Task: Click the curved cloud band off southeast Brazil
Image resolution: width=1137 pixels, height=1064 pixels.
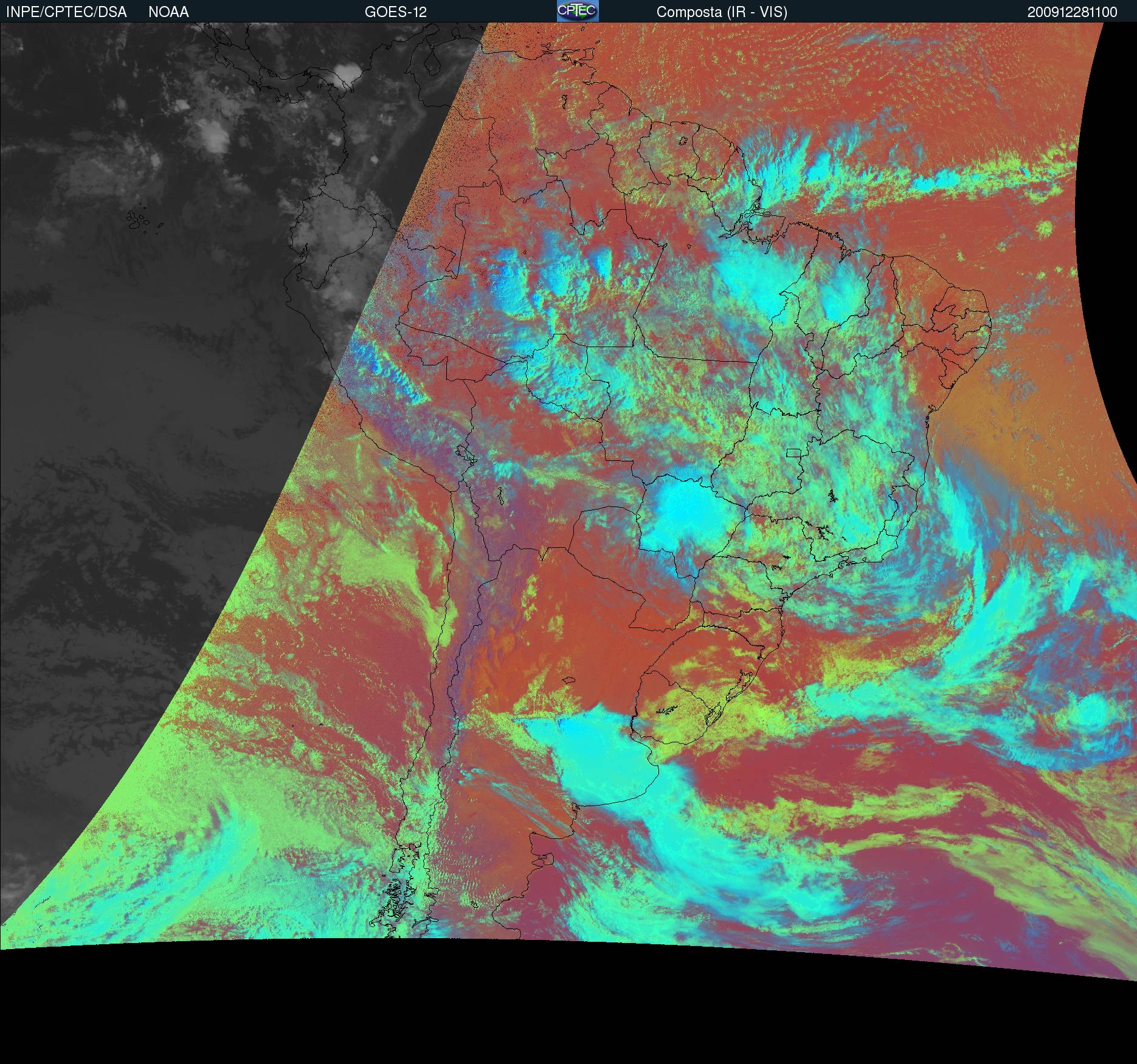Action: [985, 608]
